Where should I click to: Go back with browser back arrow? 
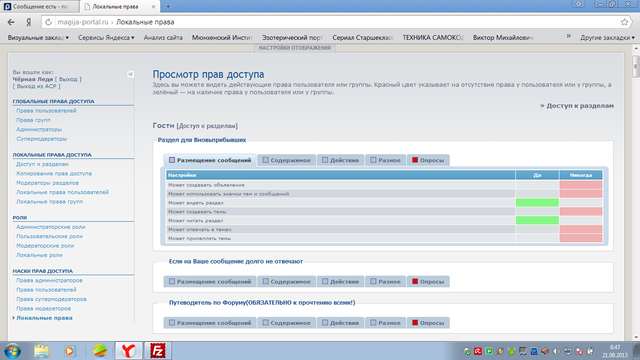[x=11, y=22]
